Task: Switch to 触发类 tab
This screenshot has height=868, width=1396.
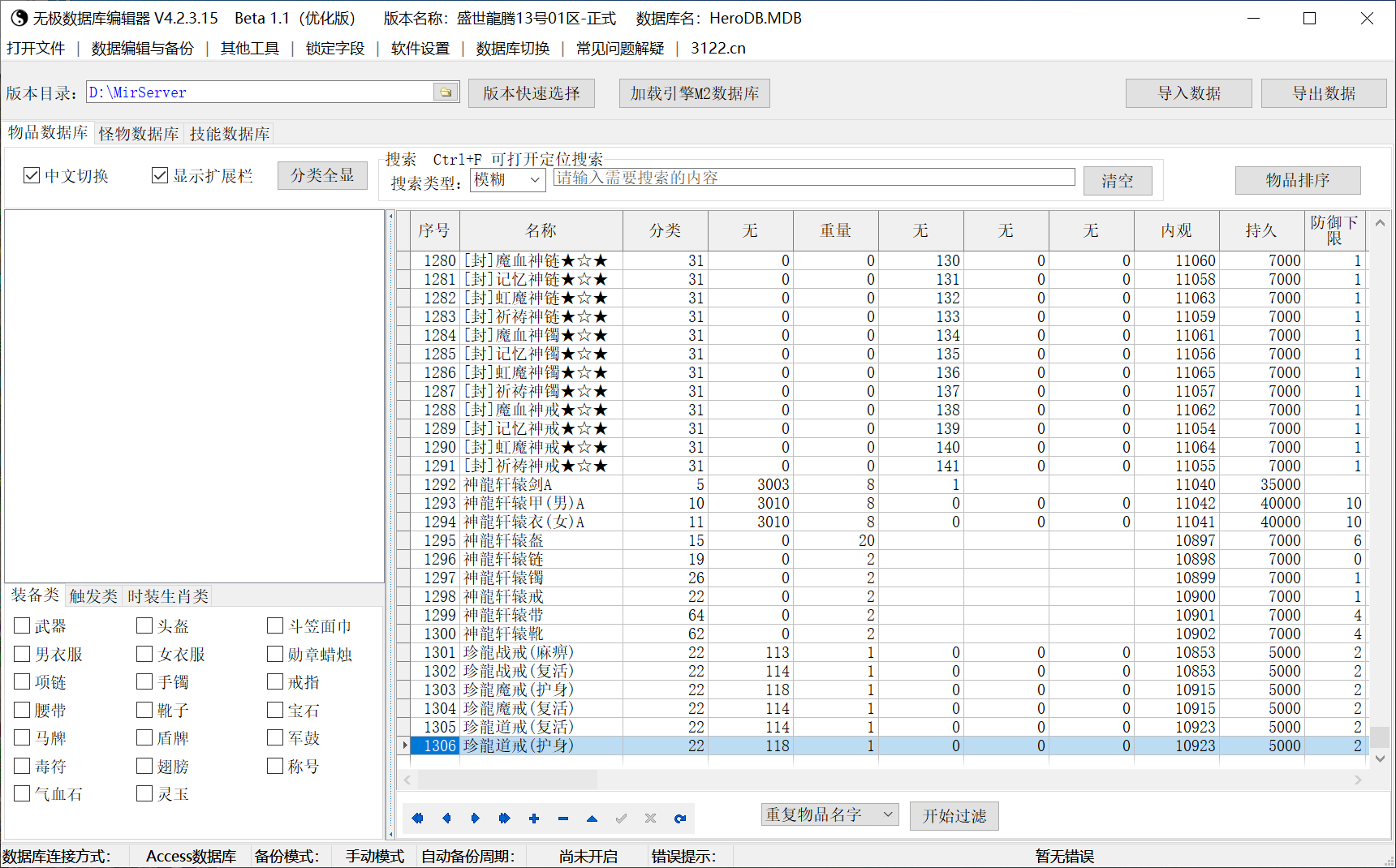Action: (x=93, y=596)
